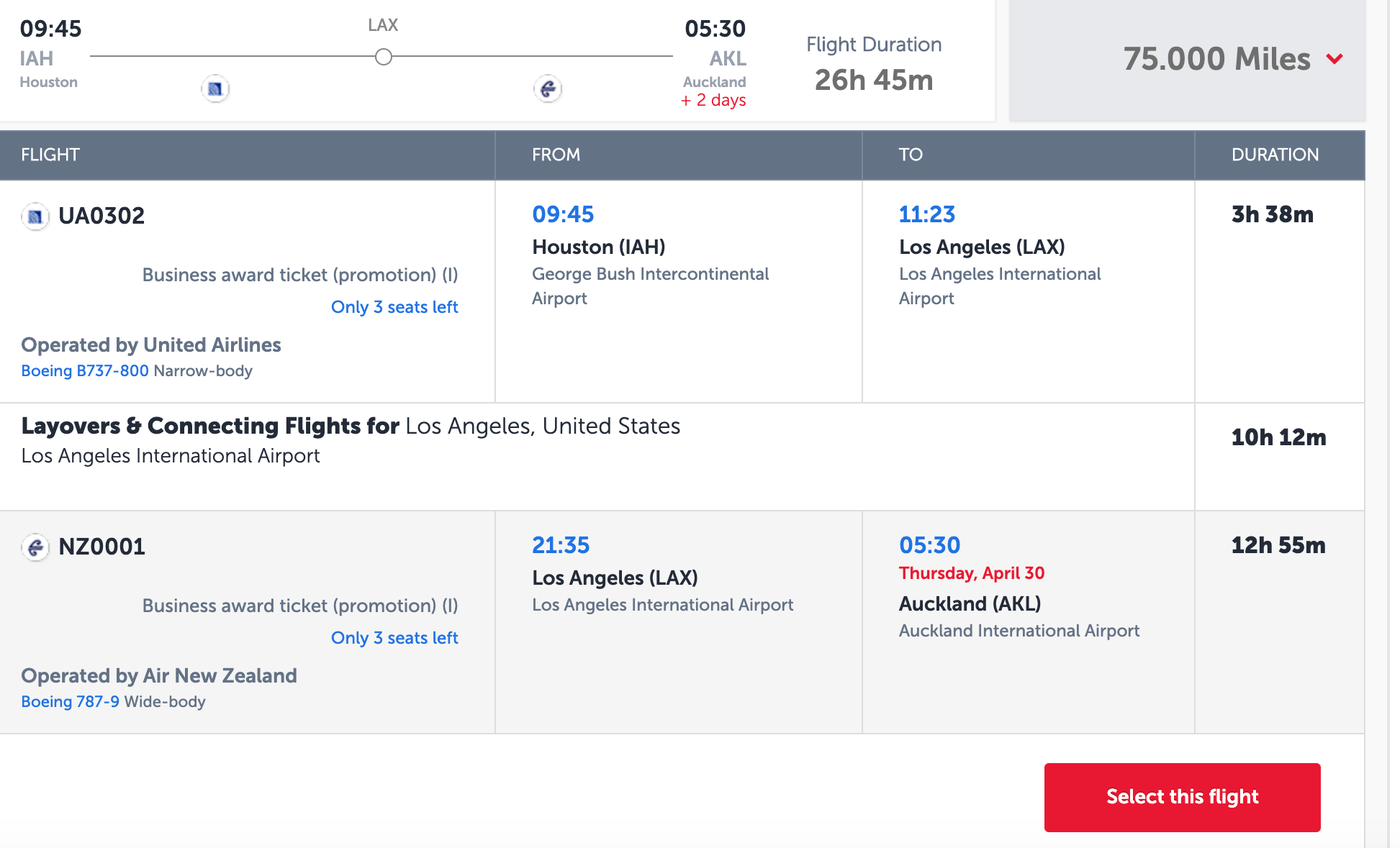Select the 21:35 departure time for NZ0001
Screen dimensions: 1400x848
coord(561,546)
